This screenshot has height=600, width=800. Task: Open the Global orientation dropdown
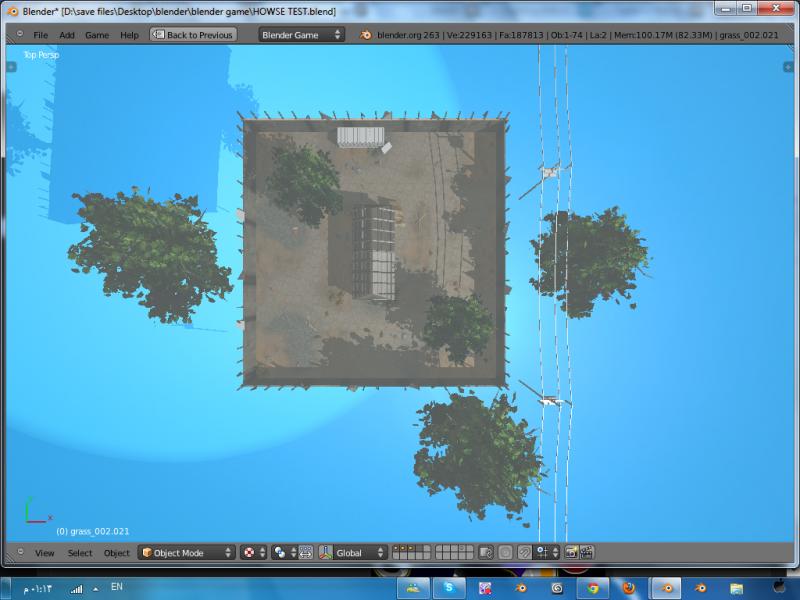(360, 553)
